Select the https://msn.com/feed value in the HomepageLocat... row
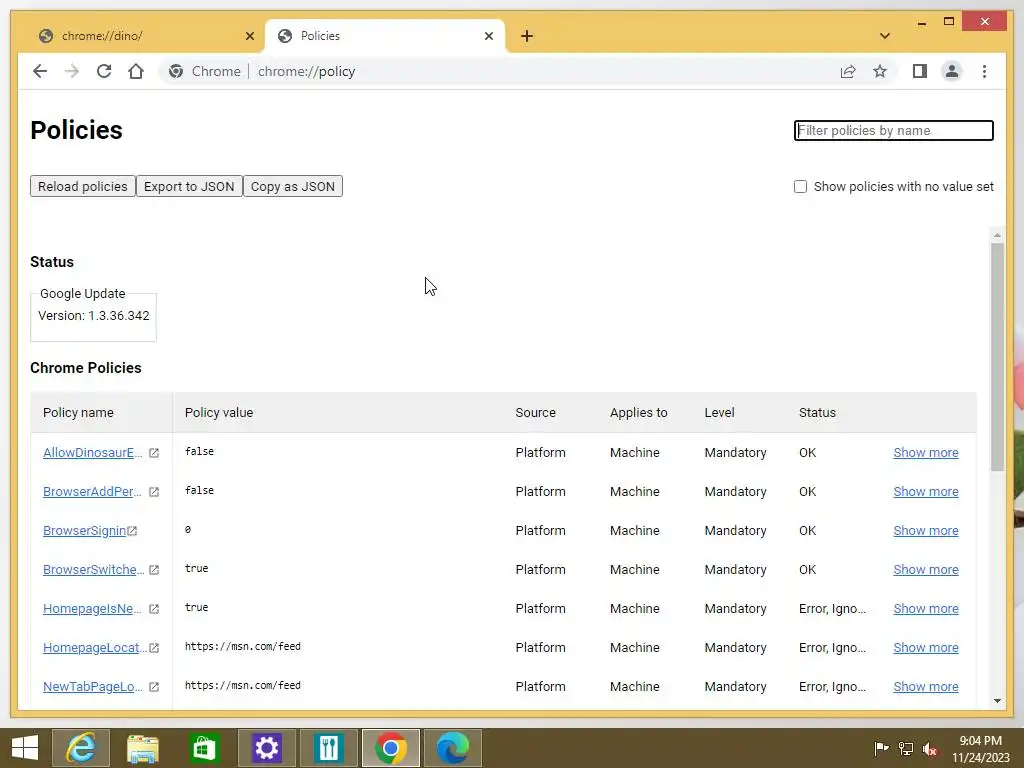 tap(243, 647)
